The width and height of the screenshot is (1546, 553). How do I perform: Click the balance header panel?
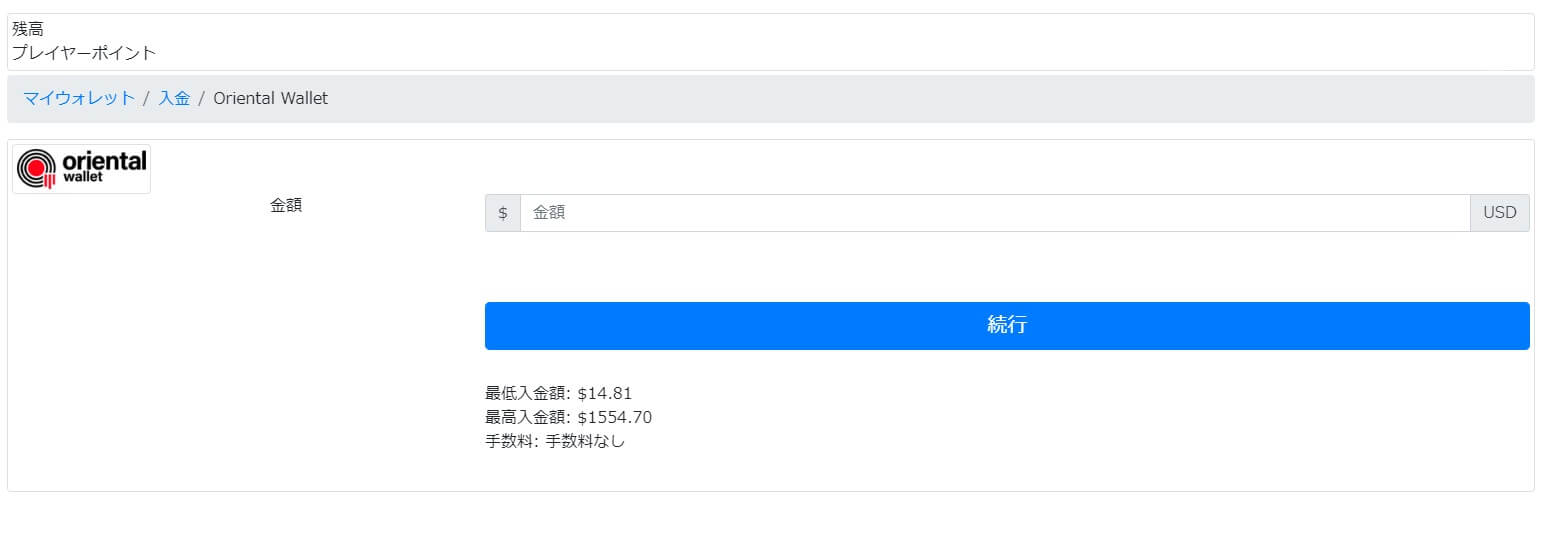[x=771, y=42]
